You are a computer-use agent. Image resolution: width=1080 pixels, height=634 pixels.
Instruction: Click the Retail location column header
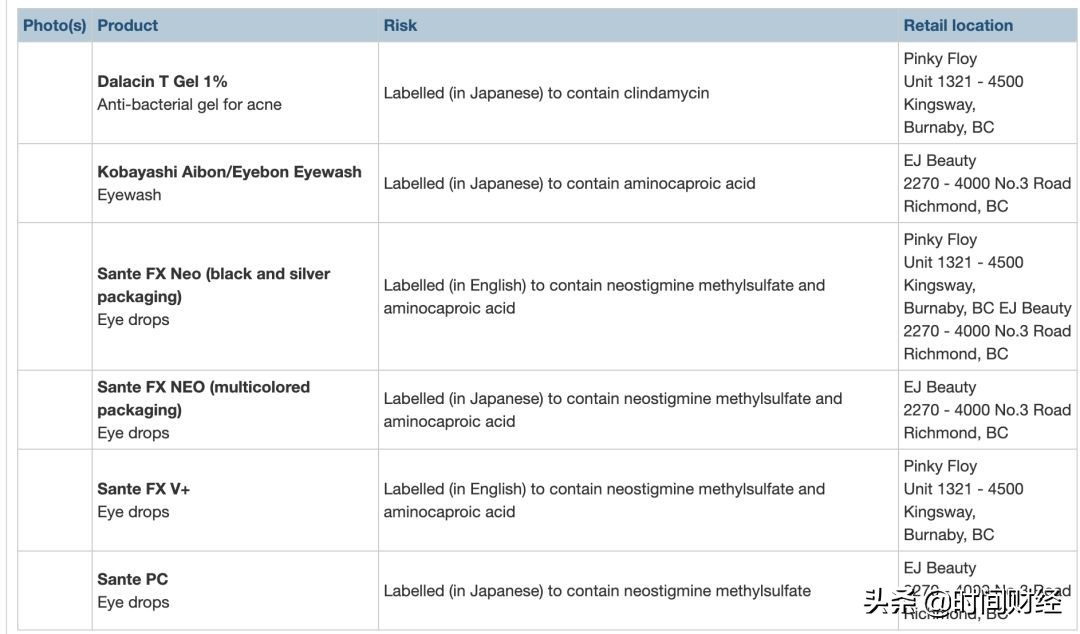point(957,26)
